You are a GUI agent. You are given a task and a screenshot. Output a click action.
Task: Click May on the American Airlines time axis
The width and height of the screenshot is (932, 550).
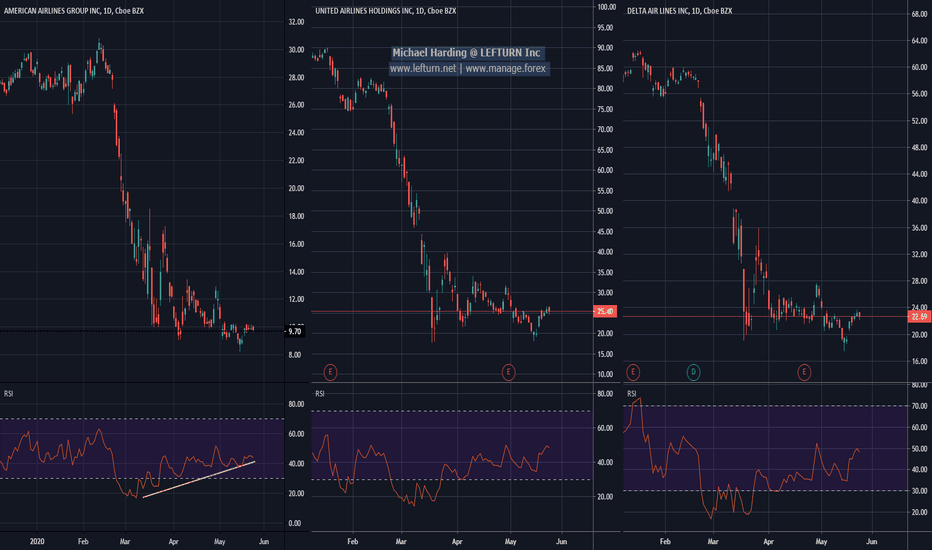pyautogui.click(x=219, y=542)
